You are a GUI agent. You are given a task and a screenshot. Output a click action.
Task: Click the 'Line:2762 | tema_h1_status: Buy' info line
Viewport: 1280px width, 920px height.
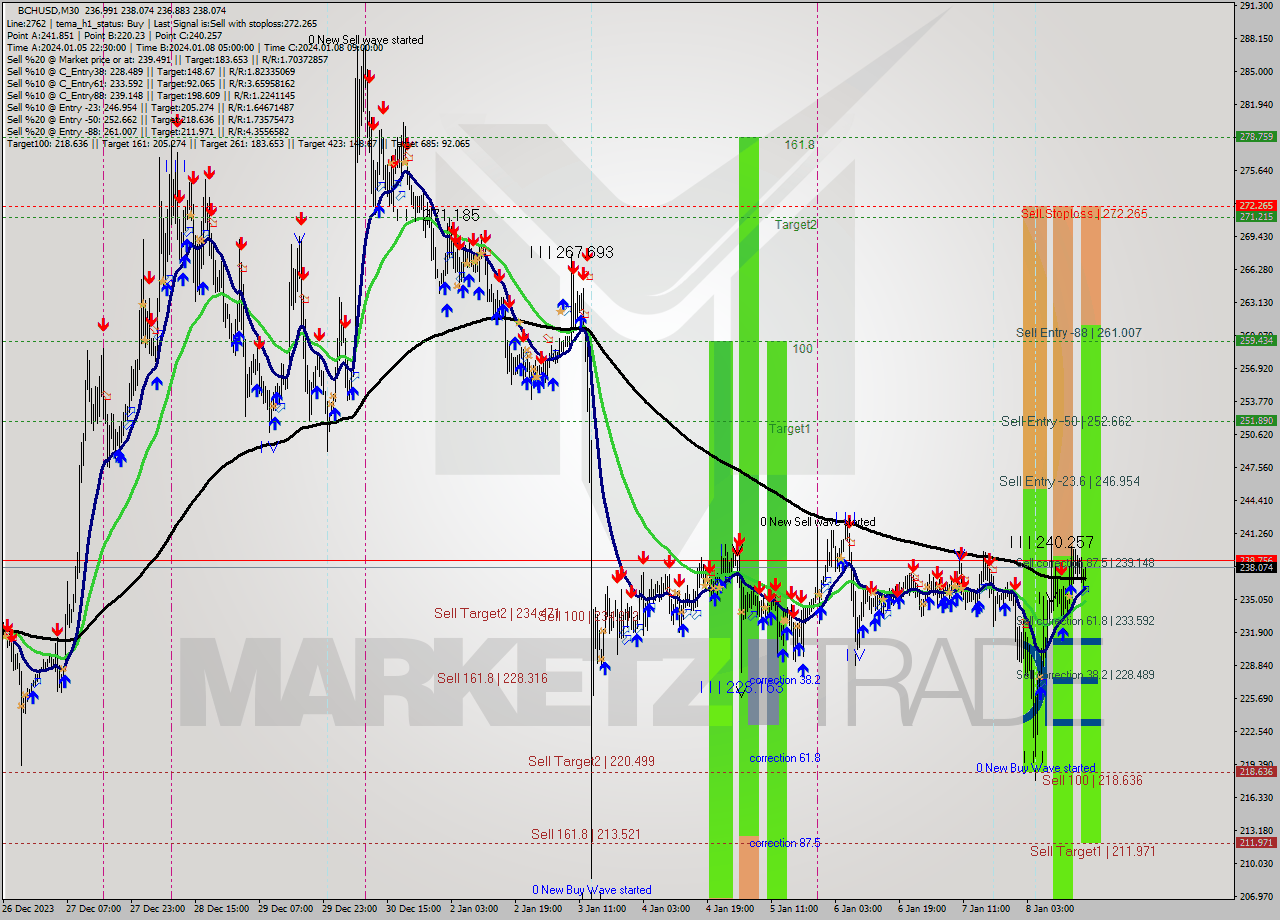click(163, 23)
